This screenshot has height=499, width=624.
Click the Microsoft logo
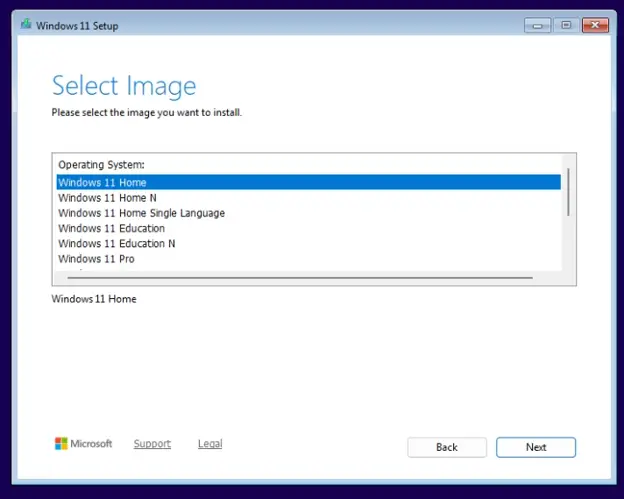[x=83, y=443]
